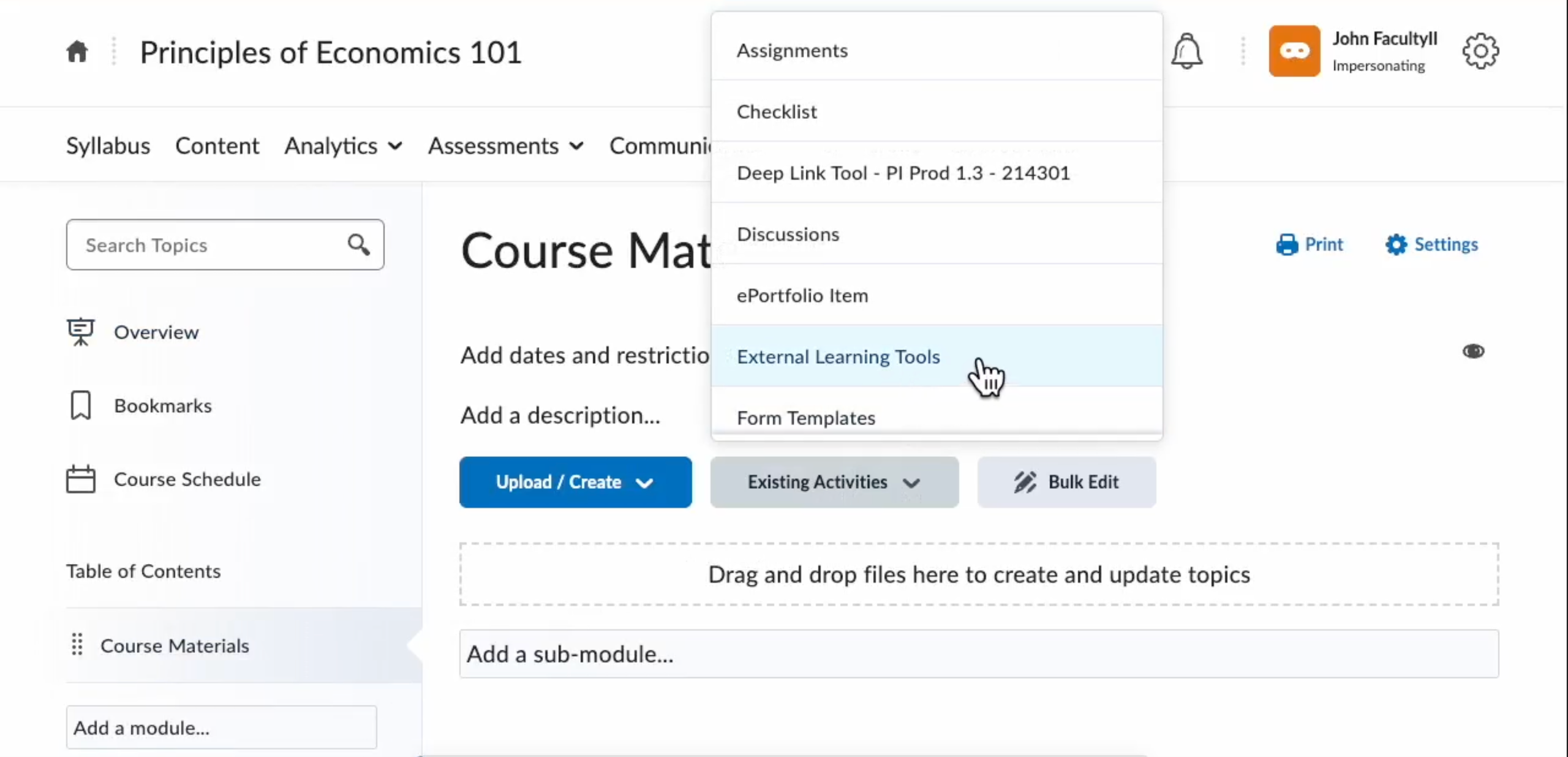
Task: Open the Syllabus nav link
Action: point(108,146)
